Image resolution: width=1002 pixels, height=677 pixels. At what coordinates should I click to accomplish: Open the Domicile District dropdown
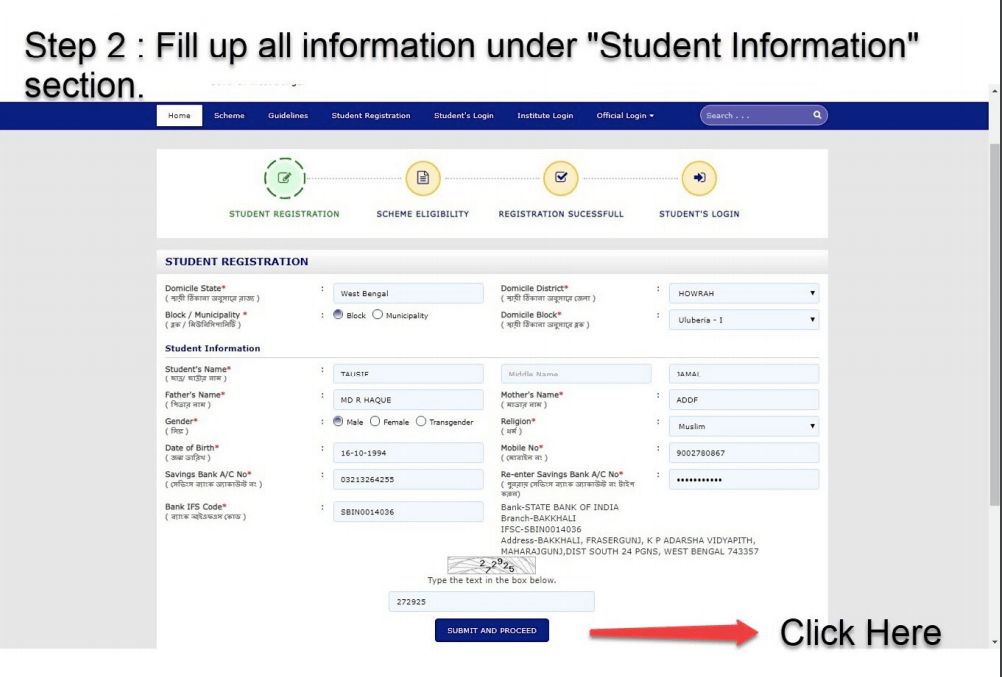pyautogui.click(x=744, y=293)
